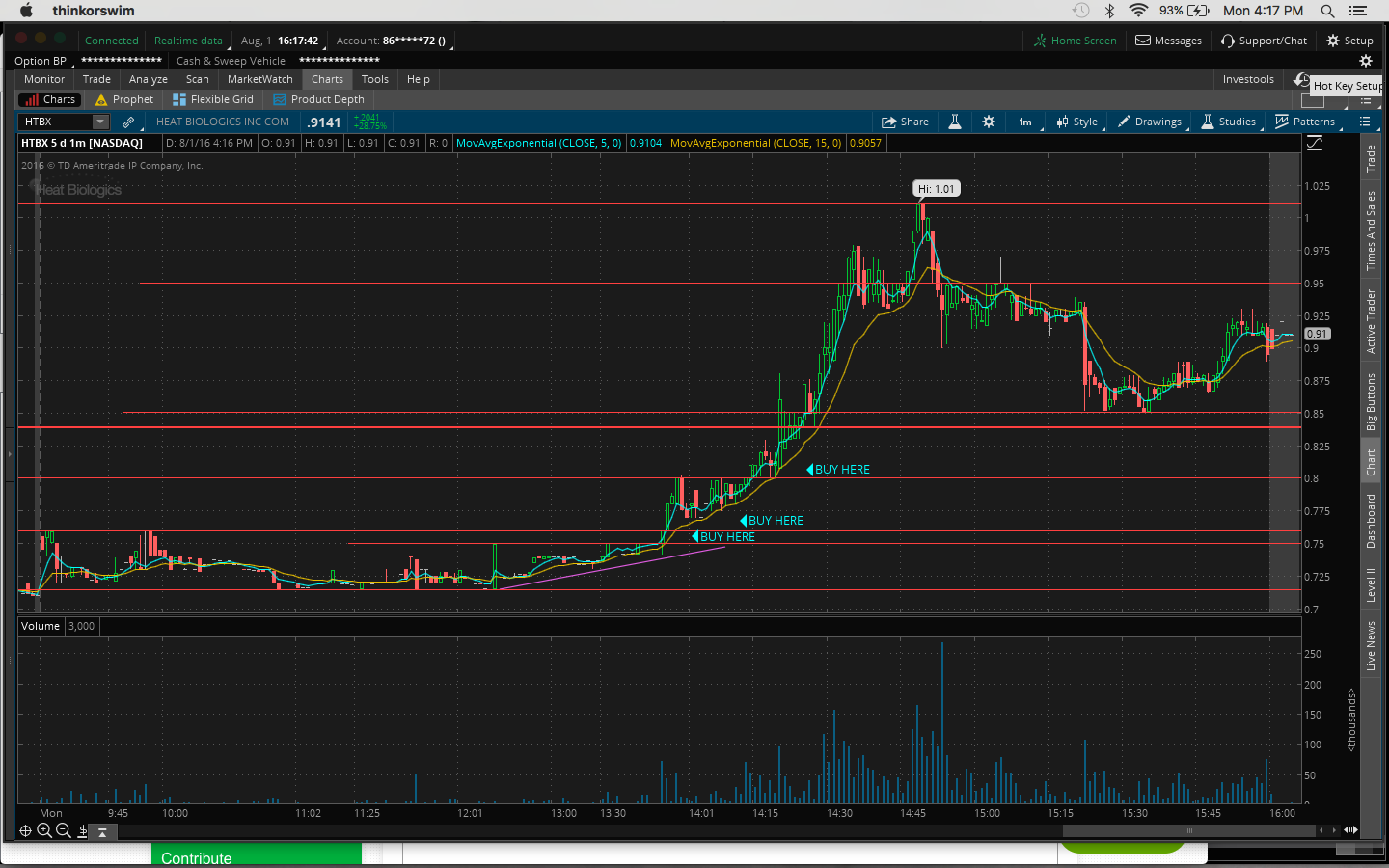Open the thinkScript lab flask icon
Image resolution: width=1389 pixels, height=868 pixels.
(955, 122)
